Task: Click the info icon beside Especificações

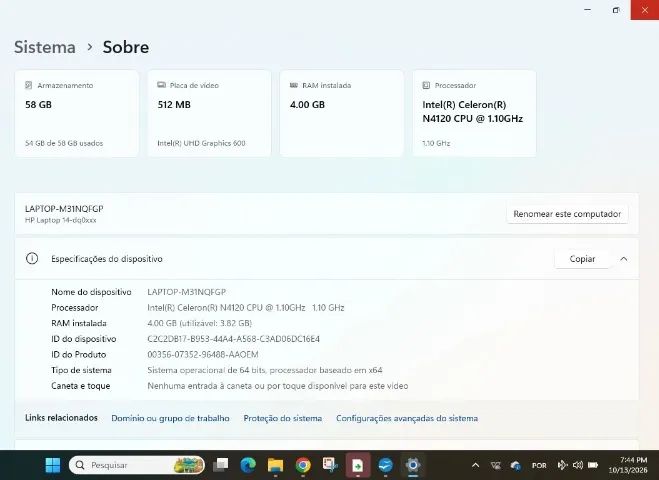Action: click(32, 258)
